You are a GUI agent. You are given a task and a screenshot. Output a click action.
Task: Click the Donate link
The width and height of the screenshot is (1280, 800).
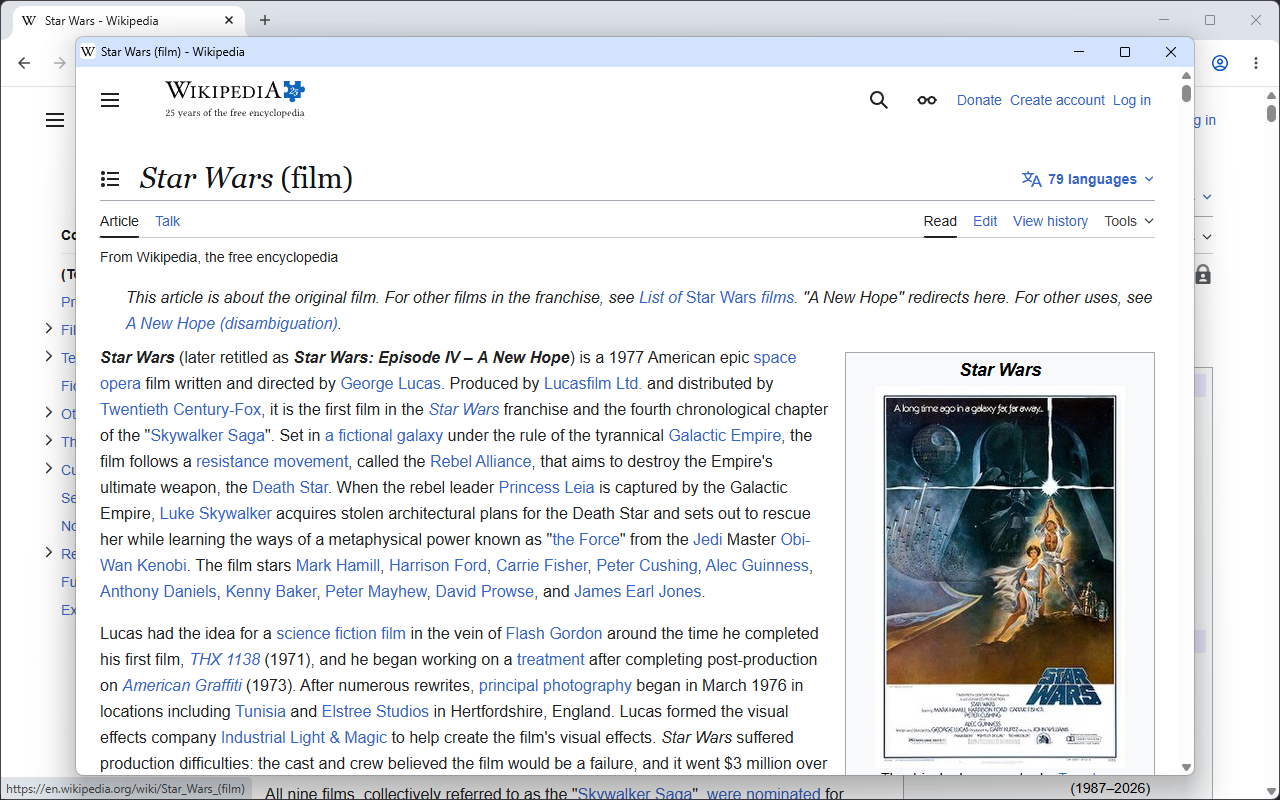coord(979,100)
